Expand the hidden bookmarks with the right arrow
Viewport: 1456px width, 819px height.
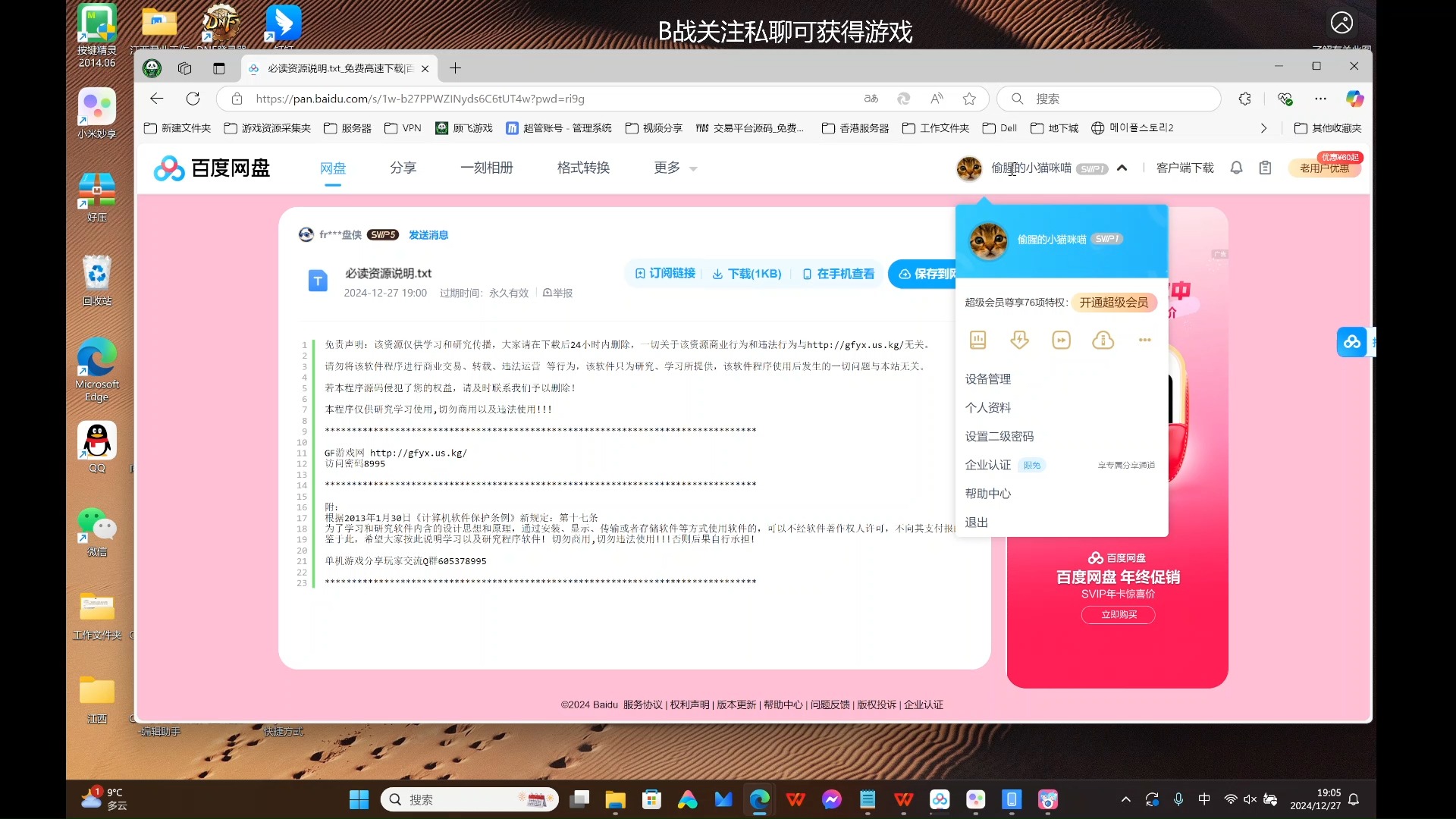[1264, 128]
